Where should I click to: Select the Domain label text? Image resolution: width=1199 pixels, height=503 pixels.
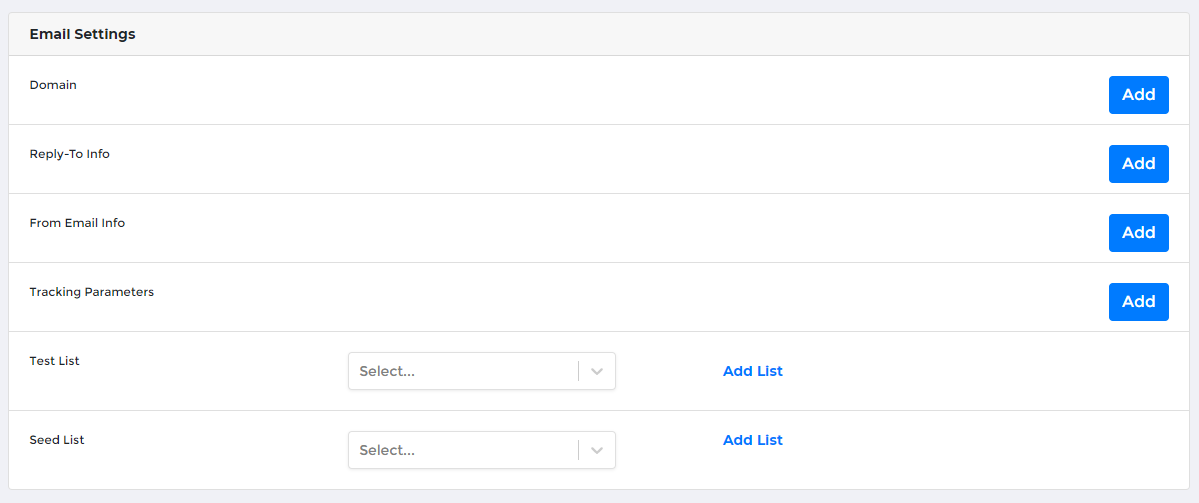pyautogui.click(x=53, y=85)
